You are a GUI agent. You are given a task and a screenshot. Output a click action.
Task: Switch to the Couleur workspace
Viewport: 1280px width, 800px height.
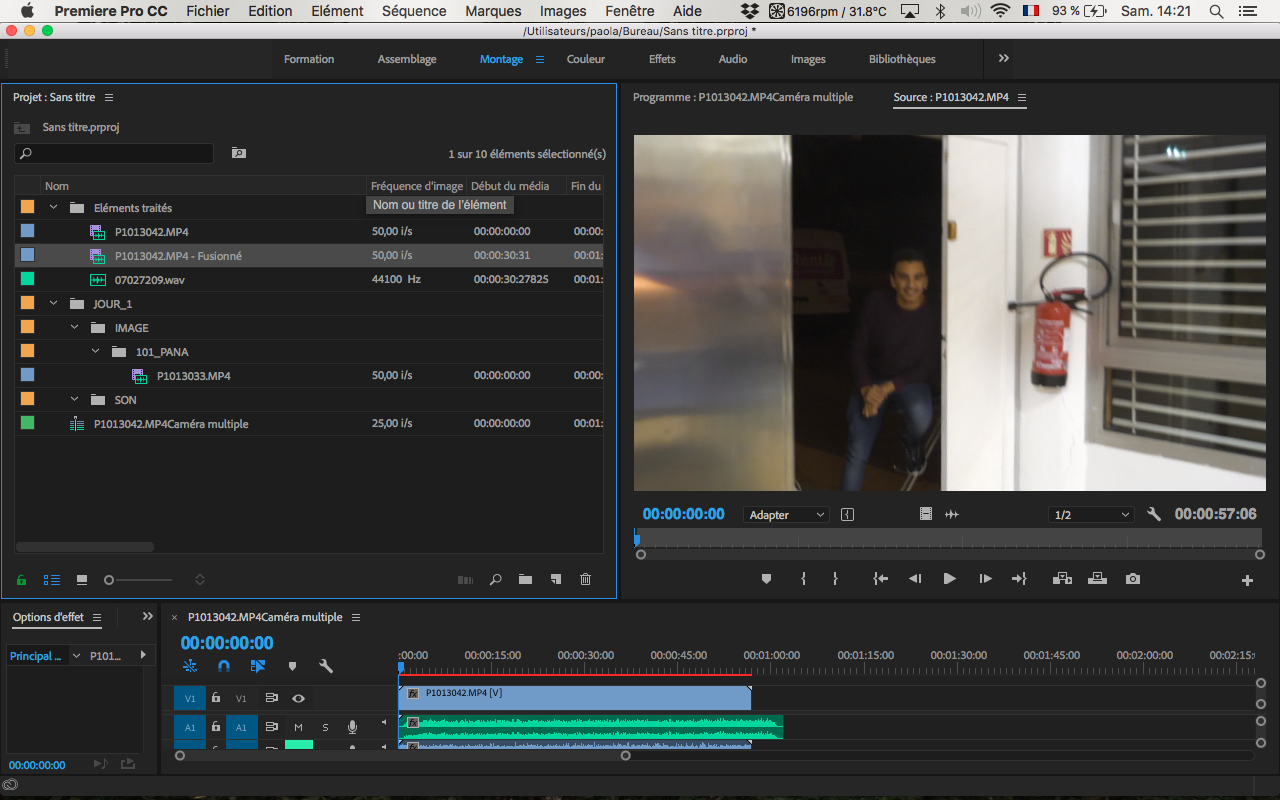pyautogui.click(x=586, y=59)
